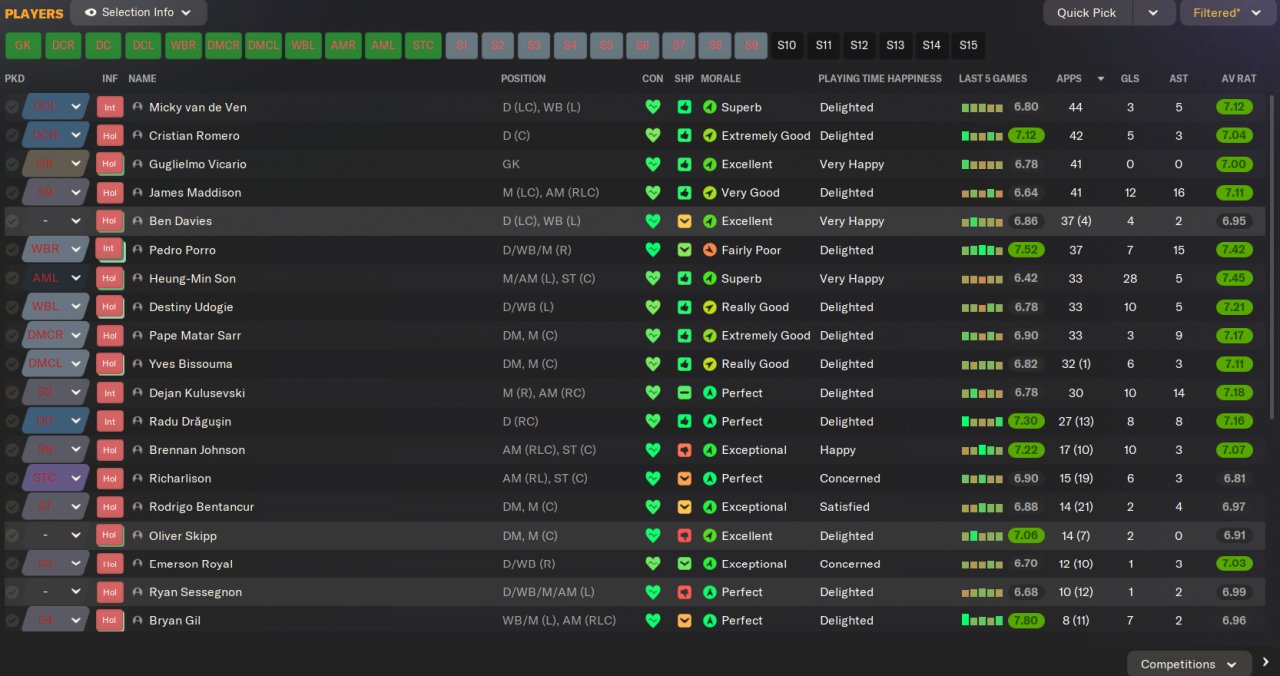Click James Maddison's Very Good morale icon
1280x676 pixels.
coord(710,192)
